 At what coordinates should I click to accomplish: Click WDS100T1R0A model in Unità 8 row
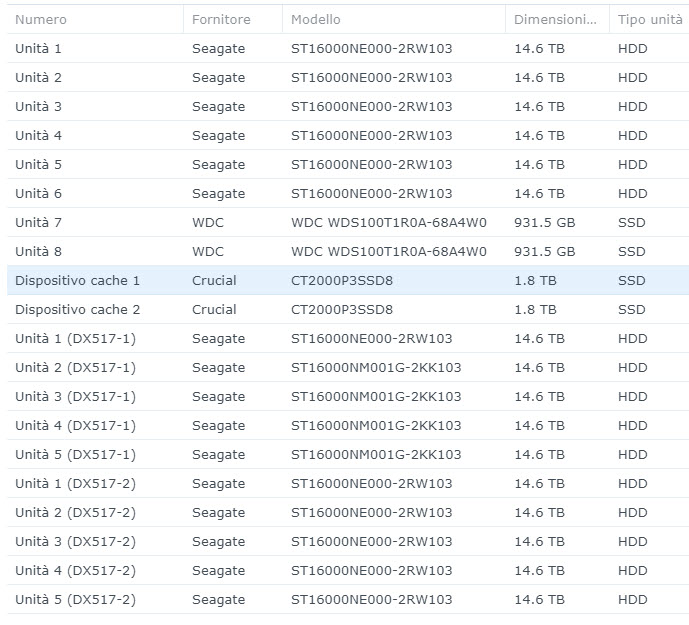tap(389, 251)
